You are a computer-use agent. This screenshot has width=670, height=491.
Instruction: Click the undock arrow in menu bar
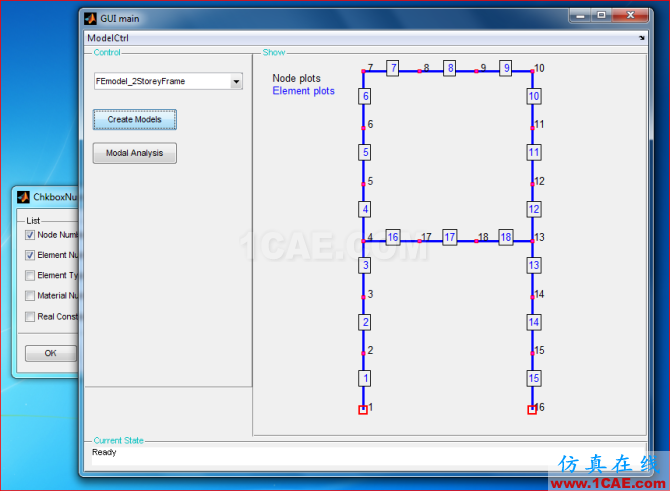pos(641,38)
